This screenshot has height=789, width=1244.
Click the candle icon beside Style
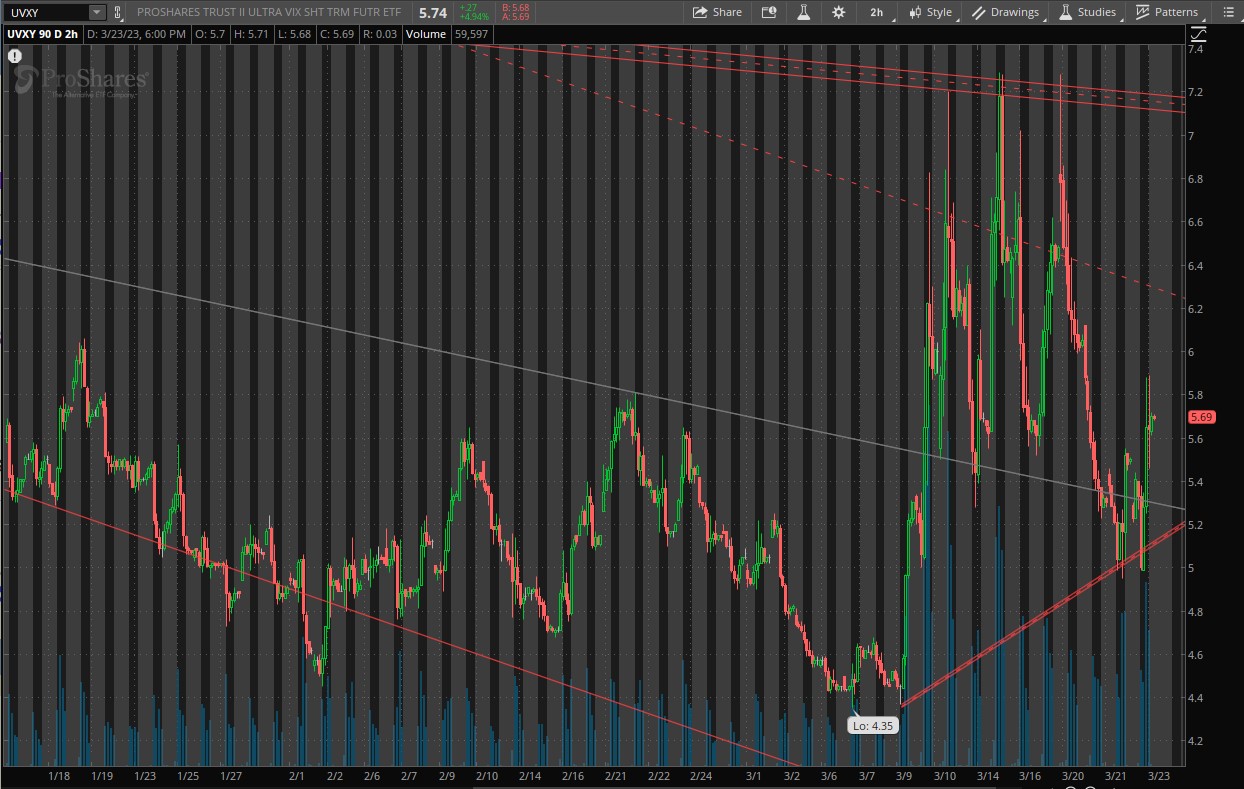click(x=915, y=12)
